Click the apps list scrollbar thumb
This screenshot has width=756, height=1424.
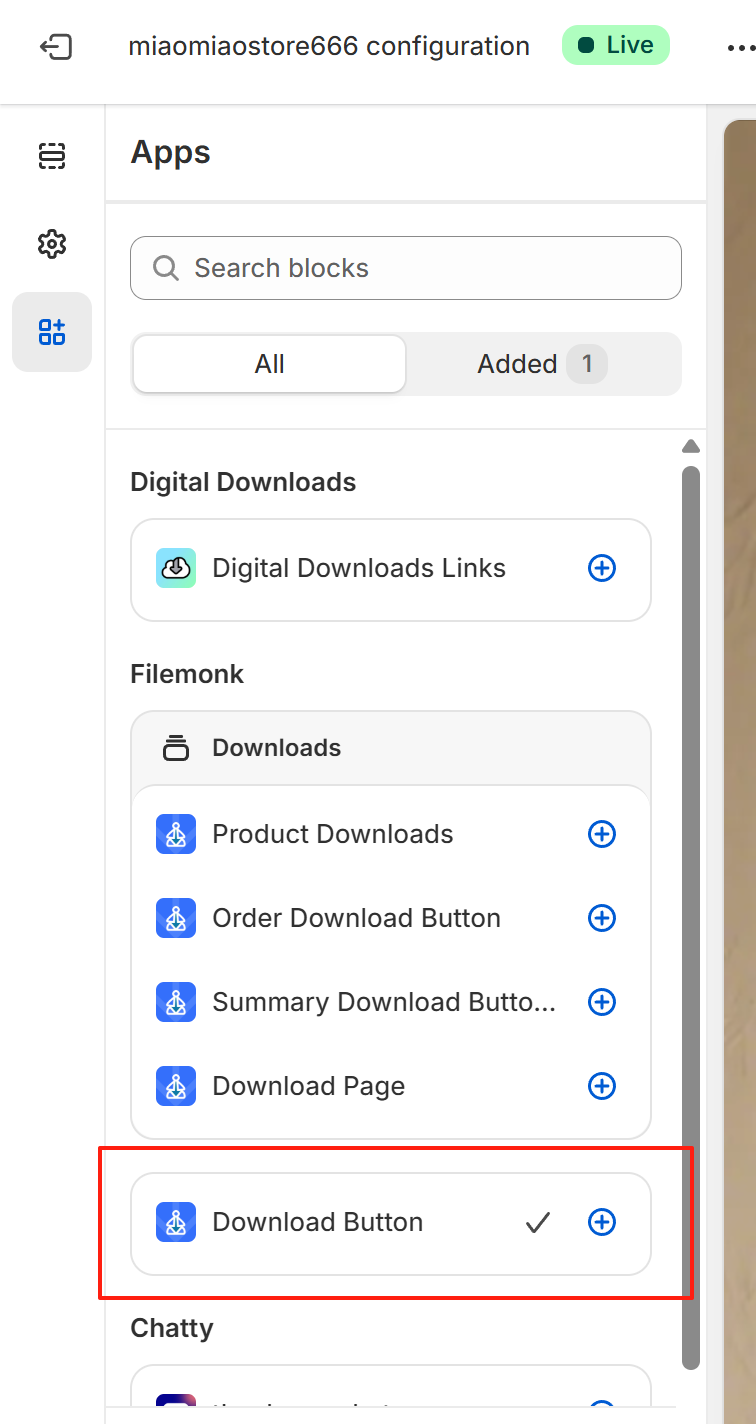coord(691,917)
